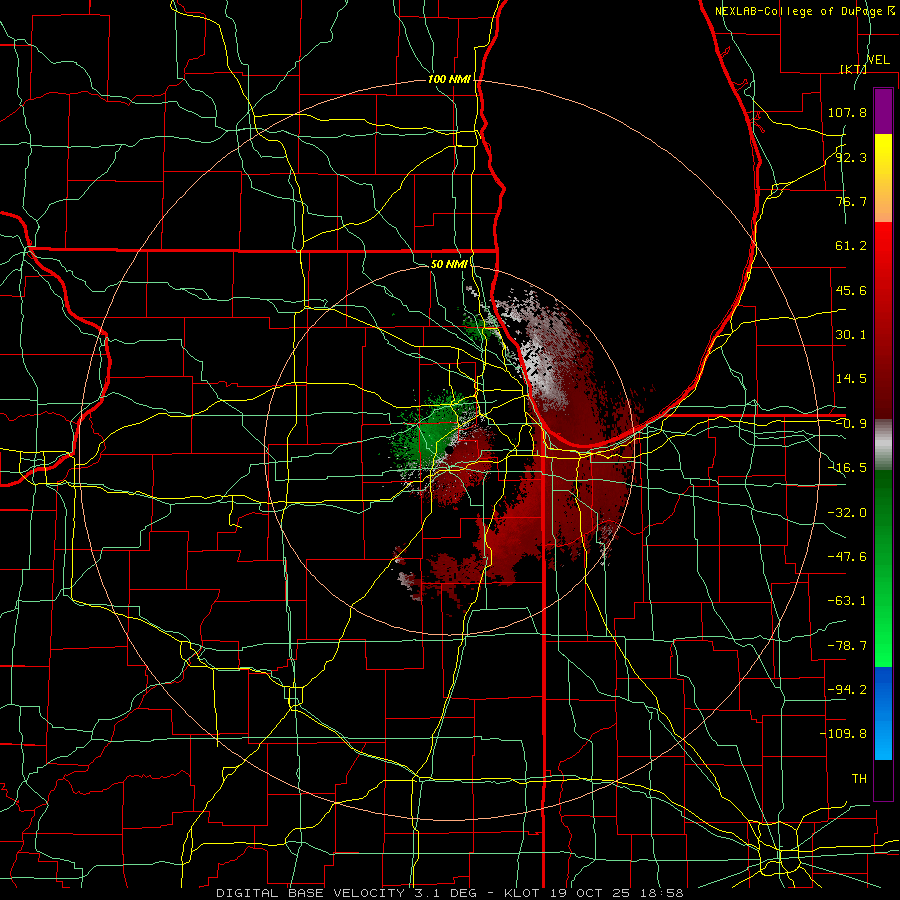Select the 100 NMI range ring label

click(449, 79)
